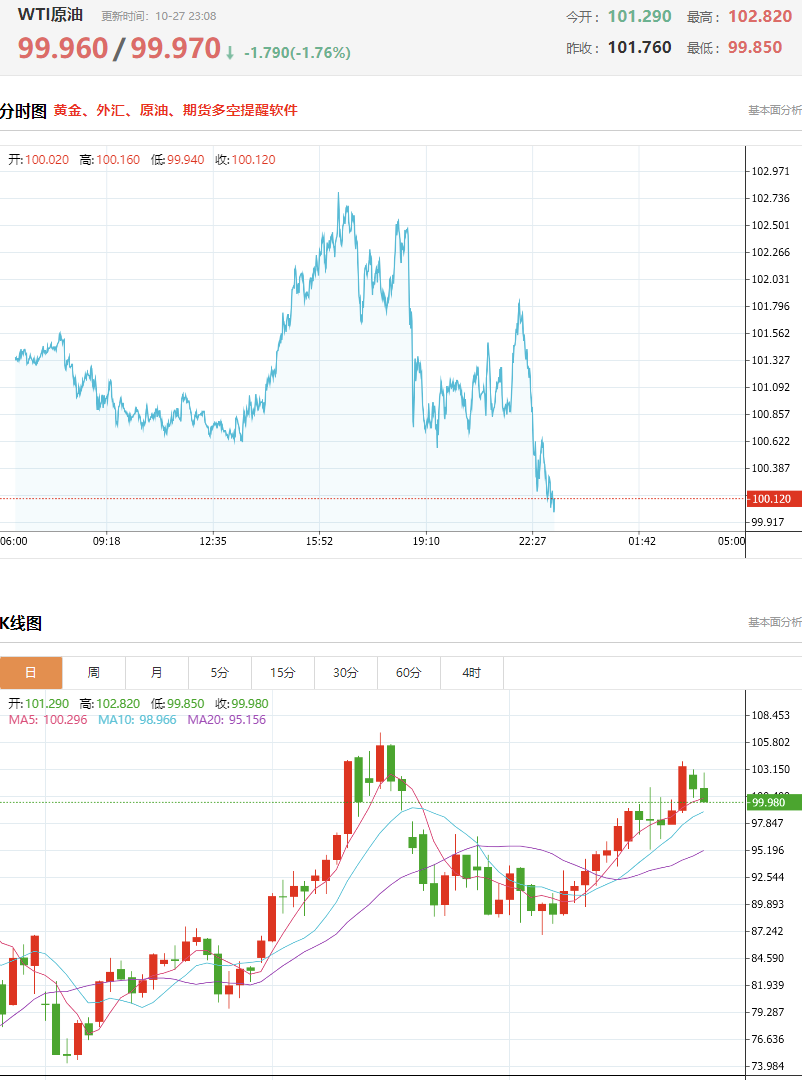Click the 最高 value 102.820 in header
802x1080 pixels.
(x=760, y=17)
